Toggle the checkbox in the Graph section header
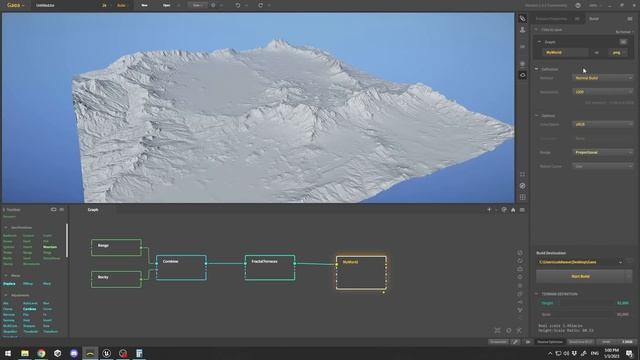 click(623, 42)
